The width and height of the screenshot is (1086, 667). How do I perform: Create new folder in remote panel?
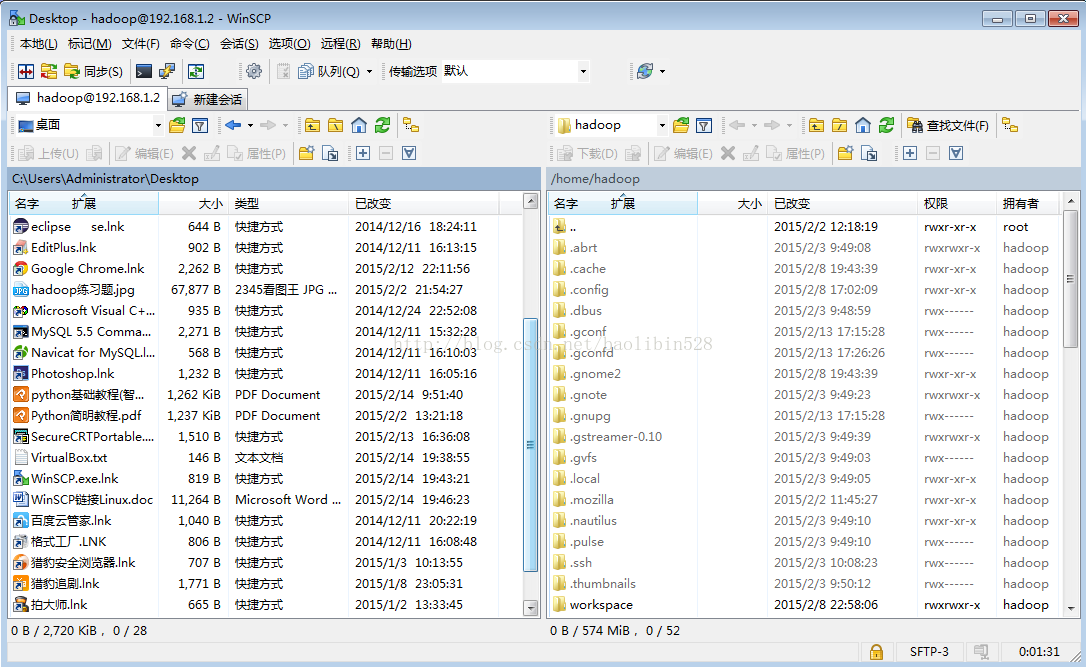click(x=846, y=153)
